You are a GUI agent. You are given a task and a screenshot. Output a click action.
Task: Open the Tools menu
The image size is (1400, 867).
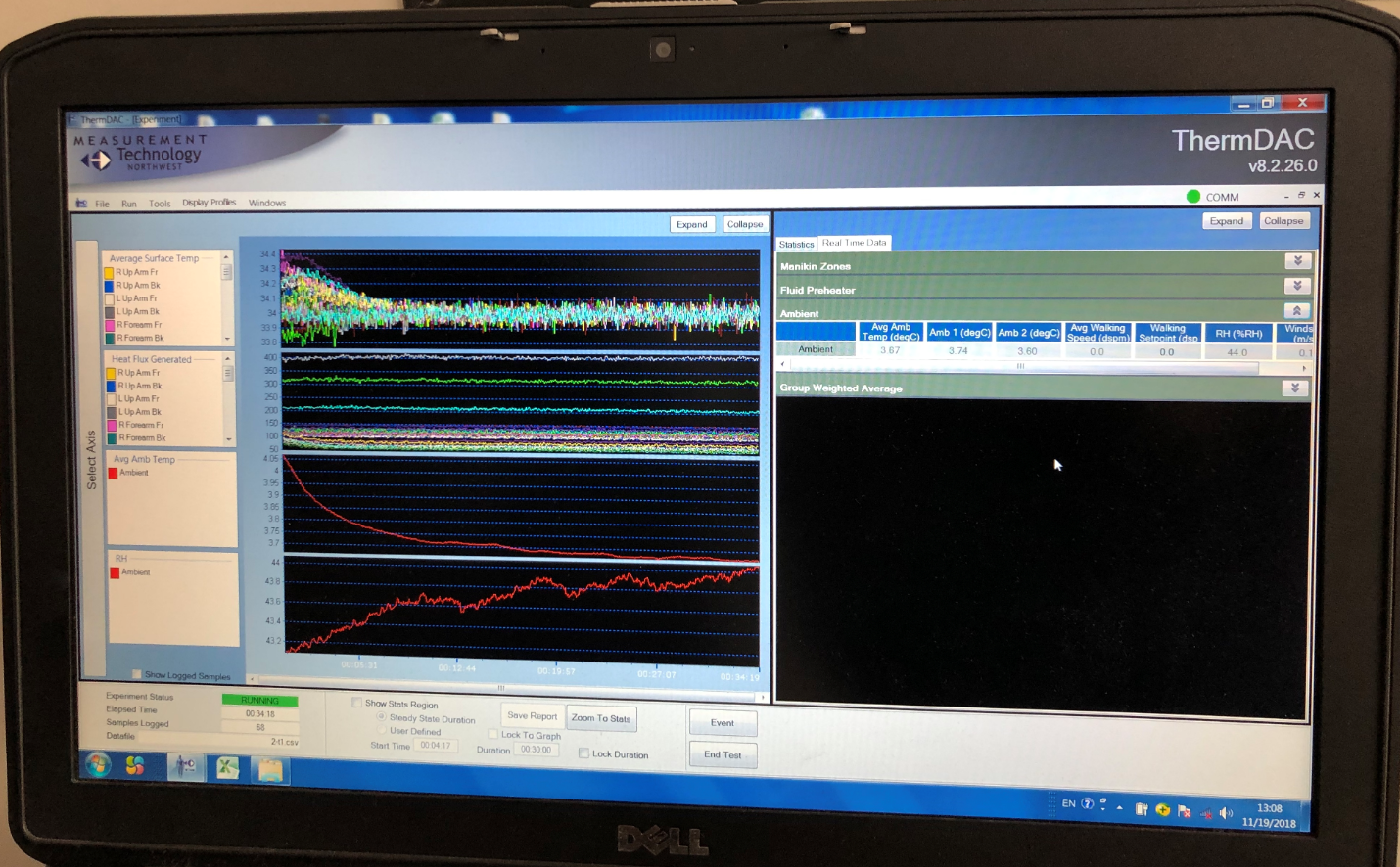(160, 204)
